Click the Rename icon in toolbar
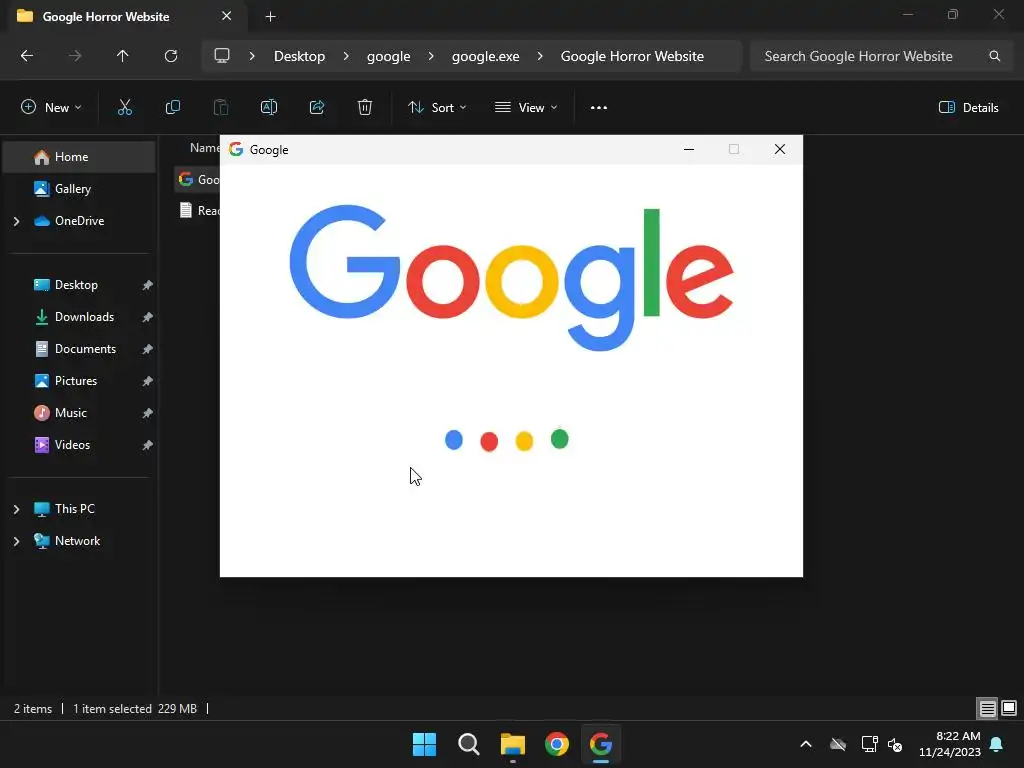 pyautogui.click(x=269, y=108)
